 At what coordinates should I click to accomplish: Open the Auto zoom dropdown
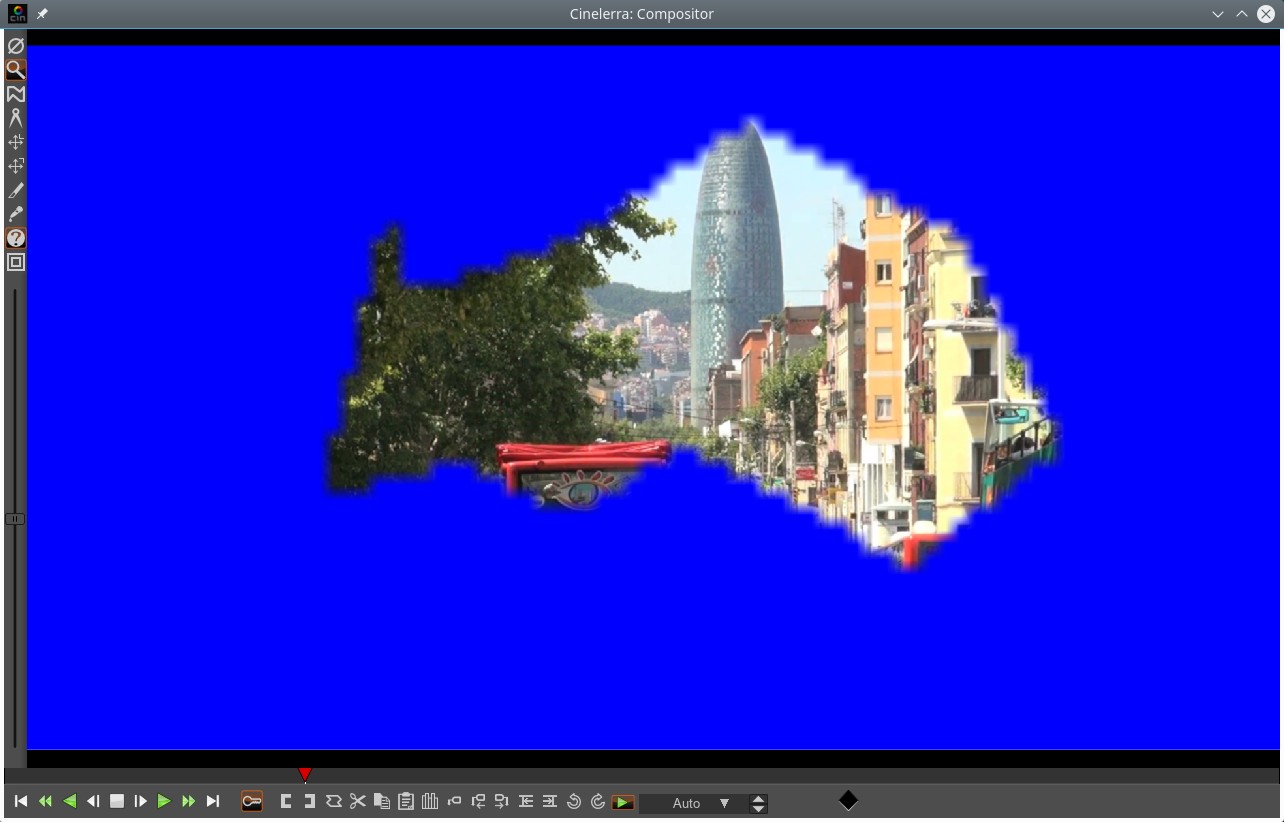click(x=724, y=803)
